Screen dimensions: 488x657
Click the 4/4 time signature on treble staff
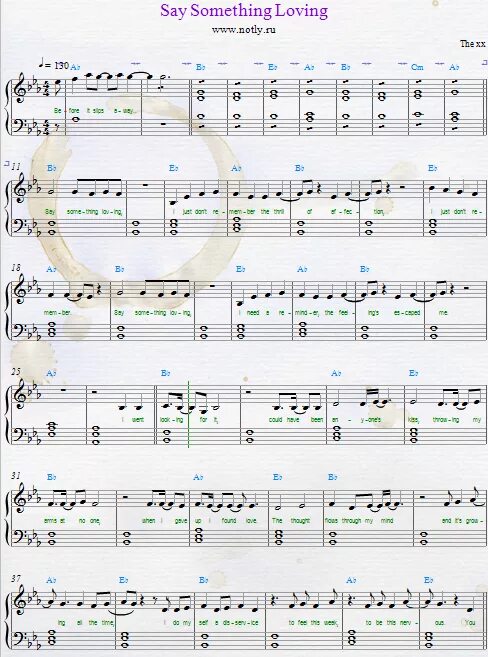(46, 88)
